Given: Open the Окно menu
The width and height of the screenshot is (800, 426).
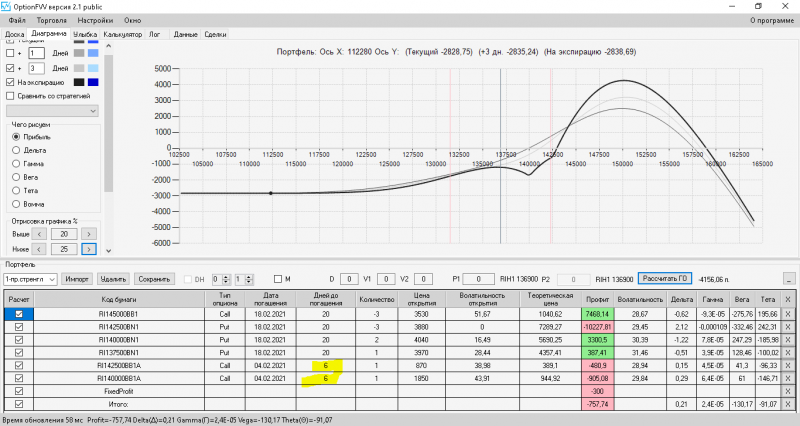Looking at the screenshot, I should pyautogui.click(x=132, y=20).
